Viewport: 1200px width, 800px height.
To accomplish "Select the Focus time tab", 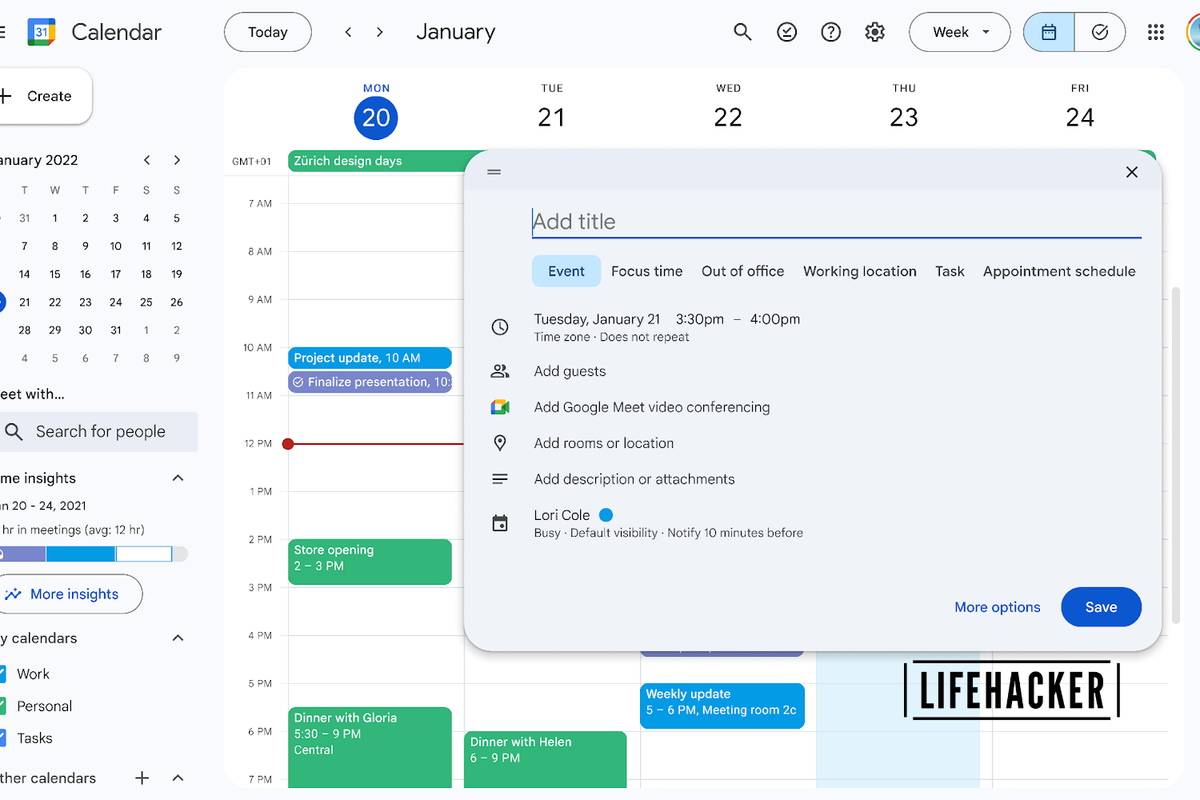I will pos(647,271).
